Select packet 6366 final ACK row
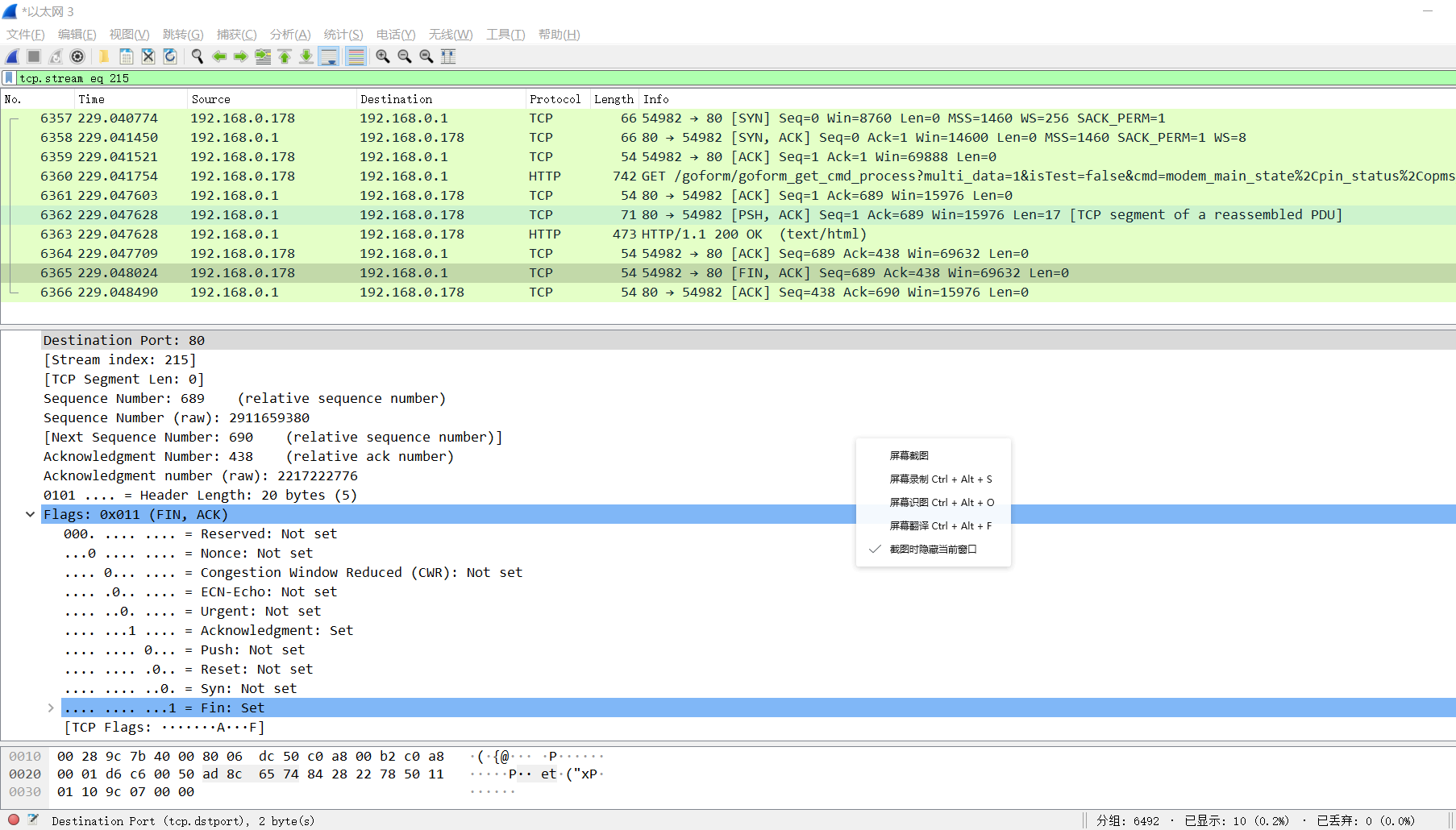 click(x=728, y=293)
